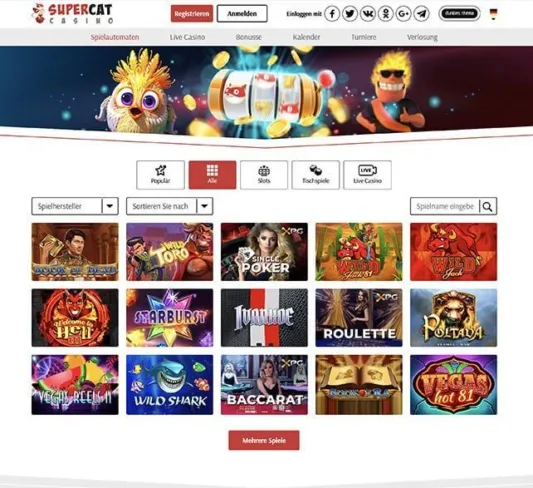Open the Sortieren Sie nach dropdown

pos(170,206)
